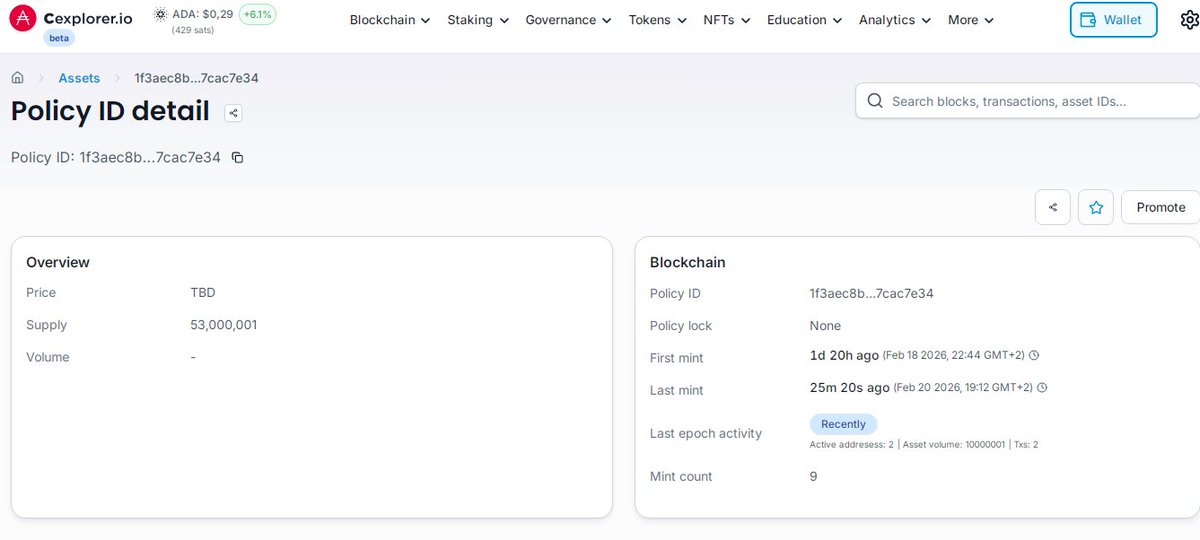Click the clock icon next to Last mint

click(1042, 387)
